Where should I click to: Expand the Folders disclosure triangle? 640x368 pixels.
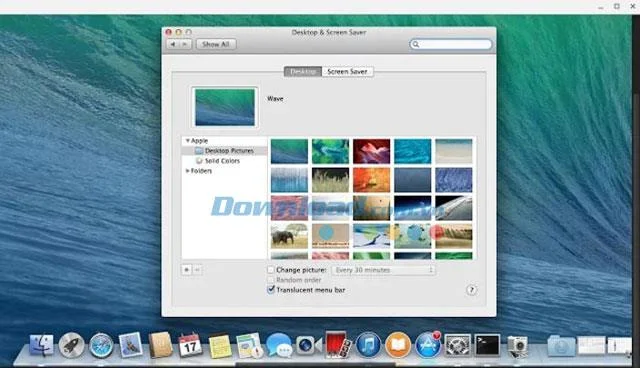[x=187, y=171]
